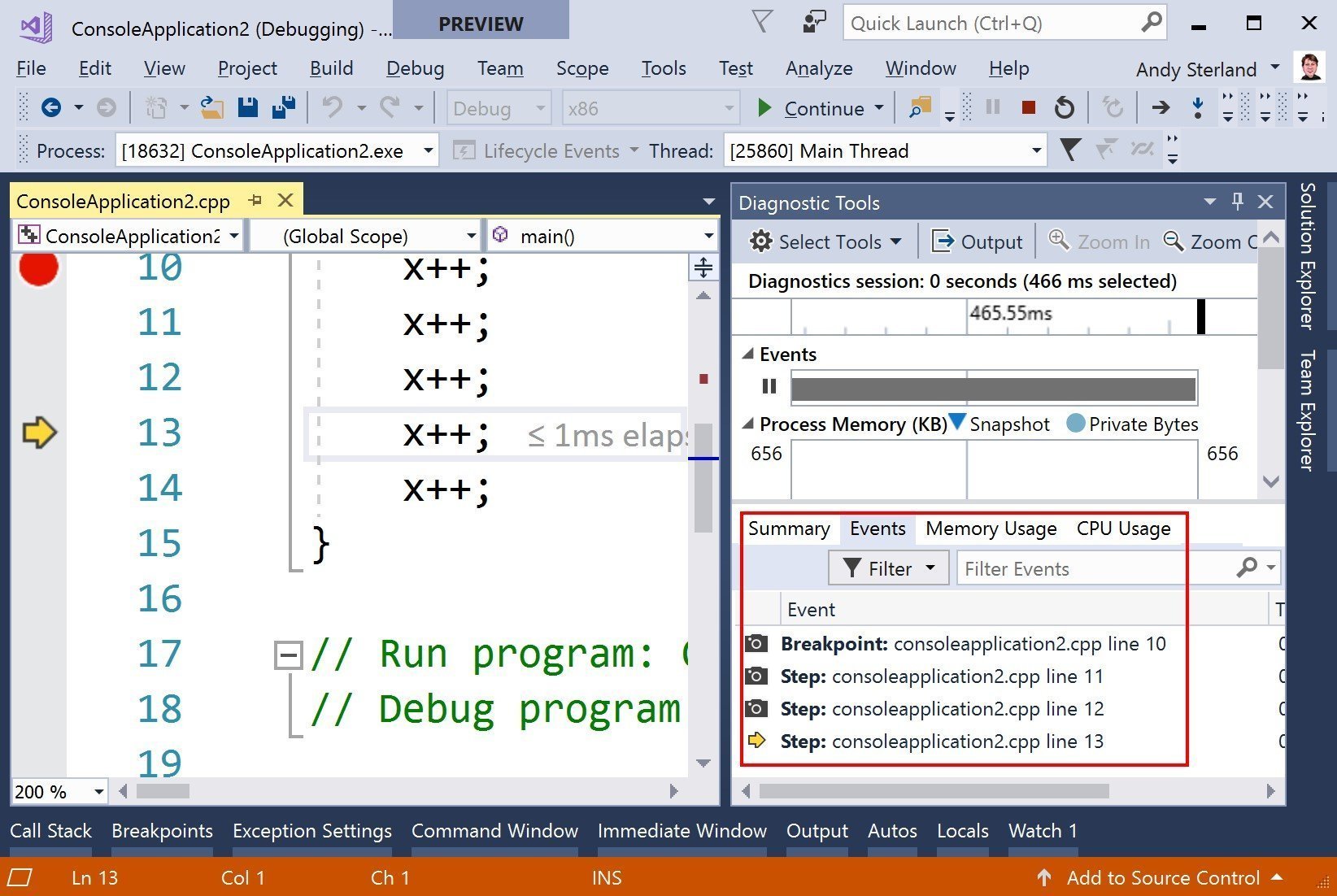Click the Show Next Statement arrow icon
This screenshot has width=1337, height=896.
(x=1161, y=108)
